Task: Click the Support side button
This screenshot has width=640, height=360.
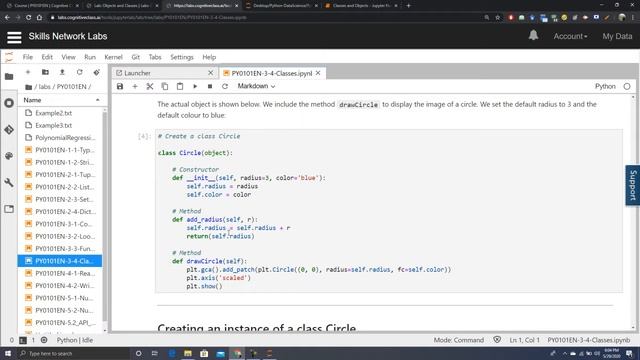Action: 633,185
